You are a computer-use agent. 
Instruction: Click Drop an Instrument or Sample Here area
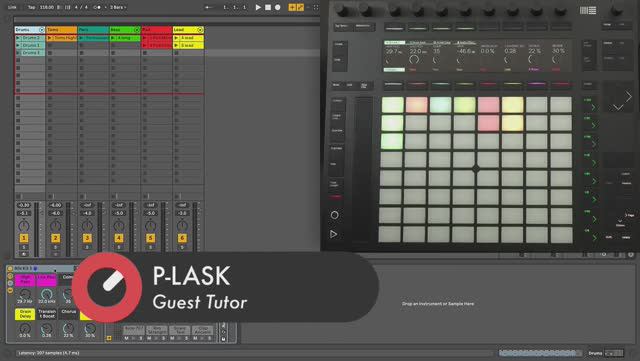tap(438, 304)
